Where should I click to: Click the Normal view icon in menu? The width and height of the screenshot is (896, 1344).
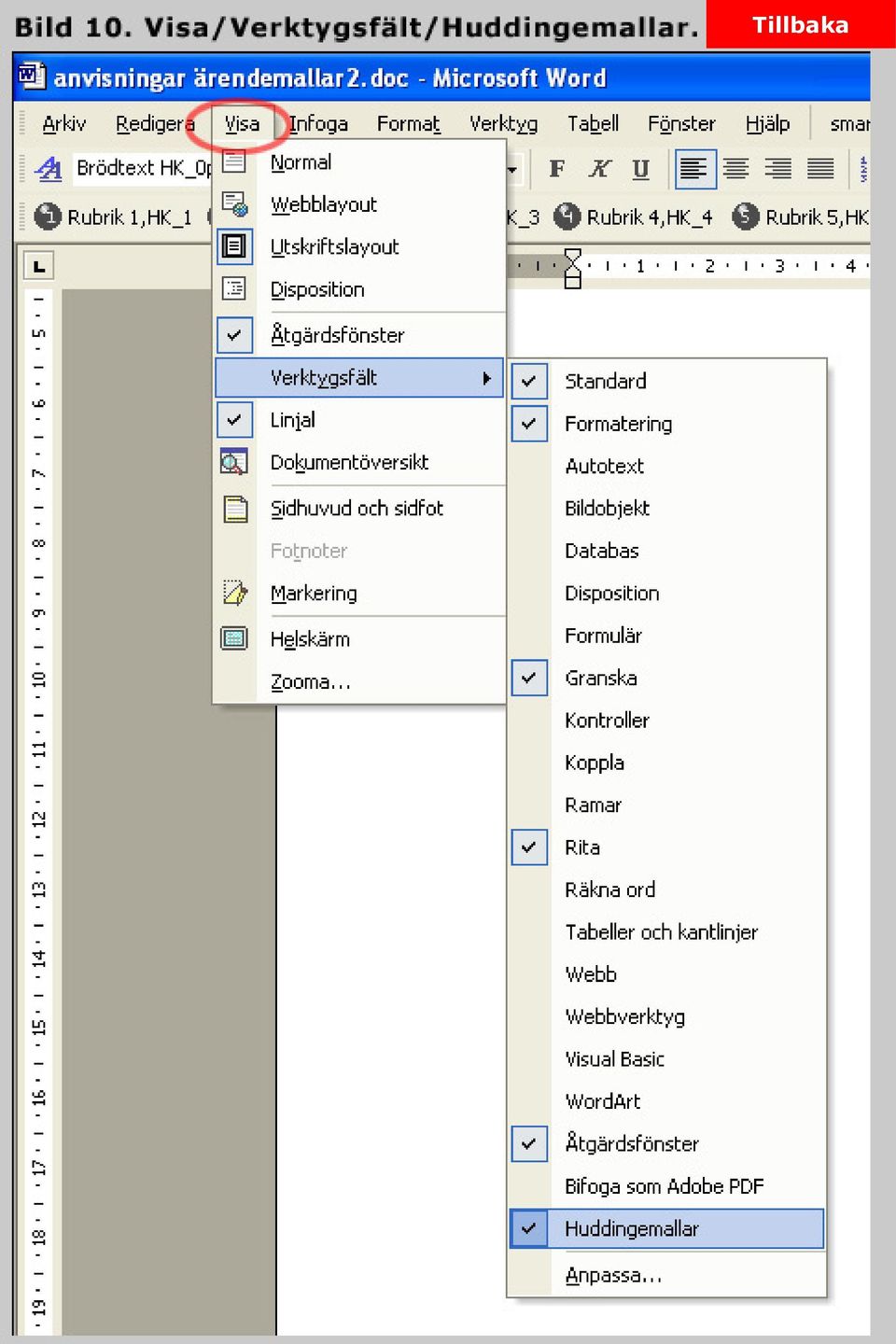pos(234,162)
